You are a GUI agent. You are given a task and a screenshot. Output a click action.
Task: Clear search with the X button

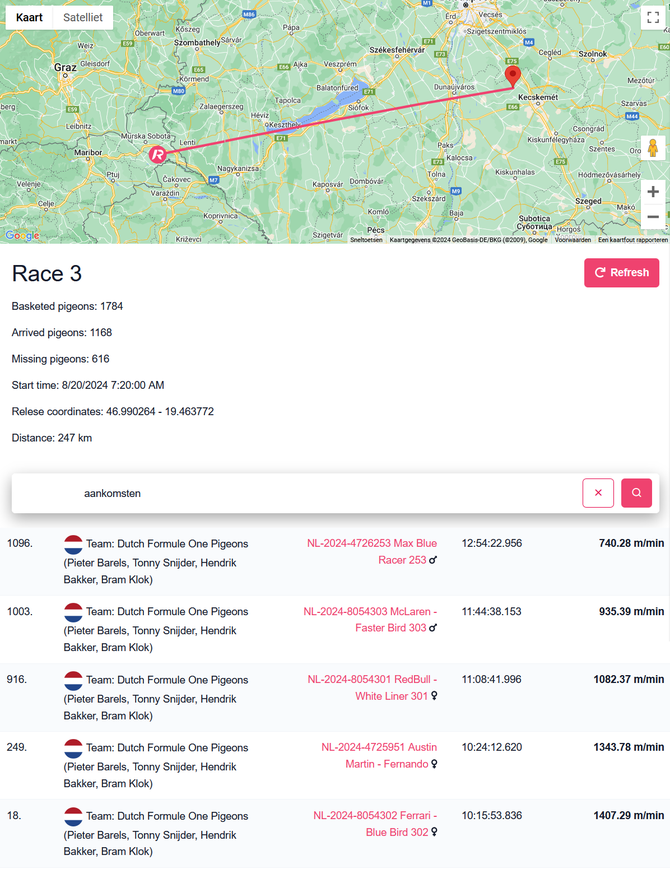click(598, 493)
